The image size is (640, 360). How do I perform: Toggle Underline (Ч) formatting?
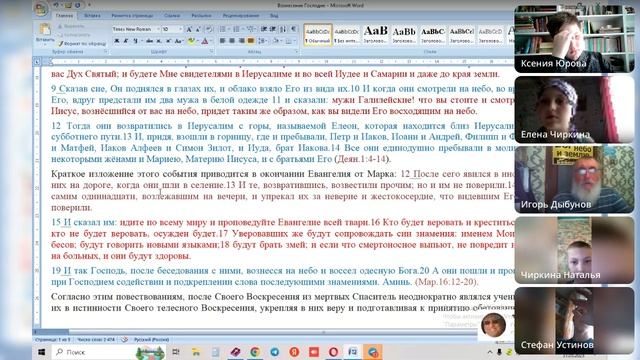[x=135, y=41]
